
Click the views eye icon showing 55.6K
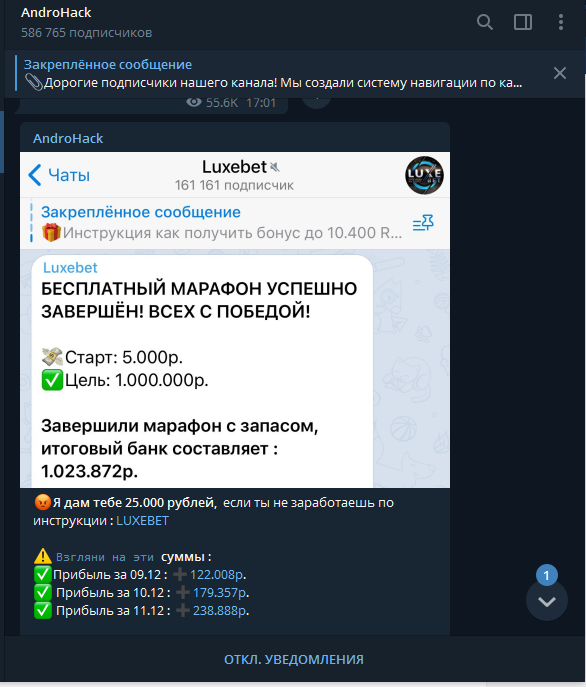click(x=194, y=103)
